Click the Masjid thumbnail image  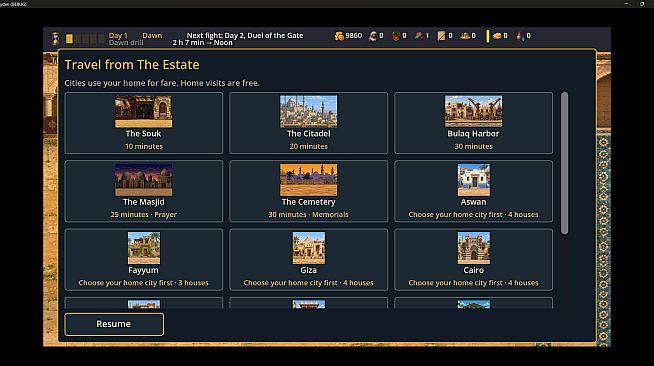pyautogui.click(x=143, y=180)
